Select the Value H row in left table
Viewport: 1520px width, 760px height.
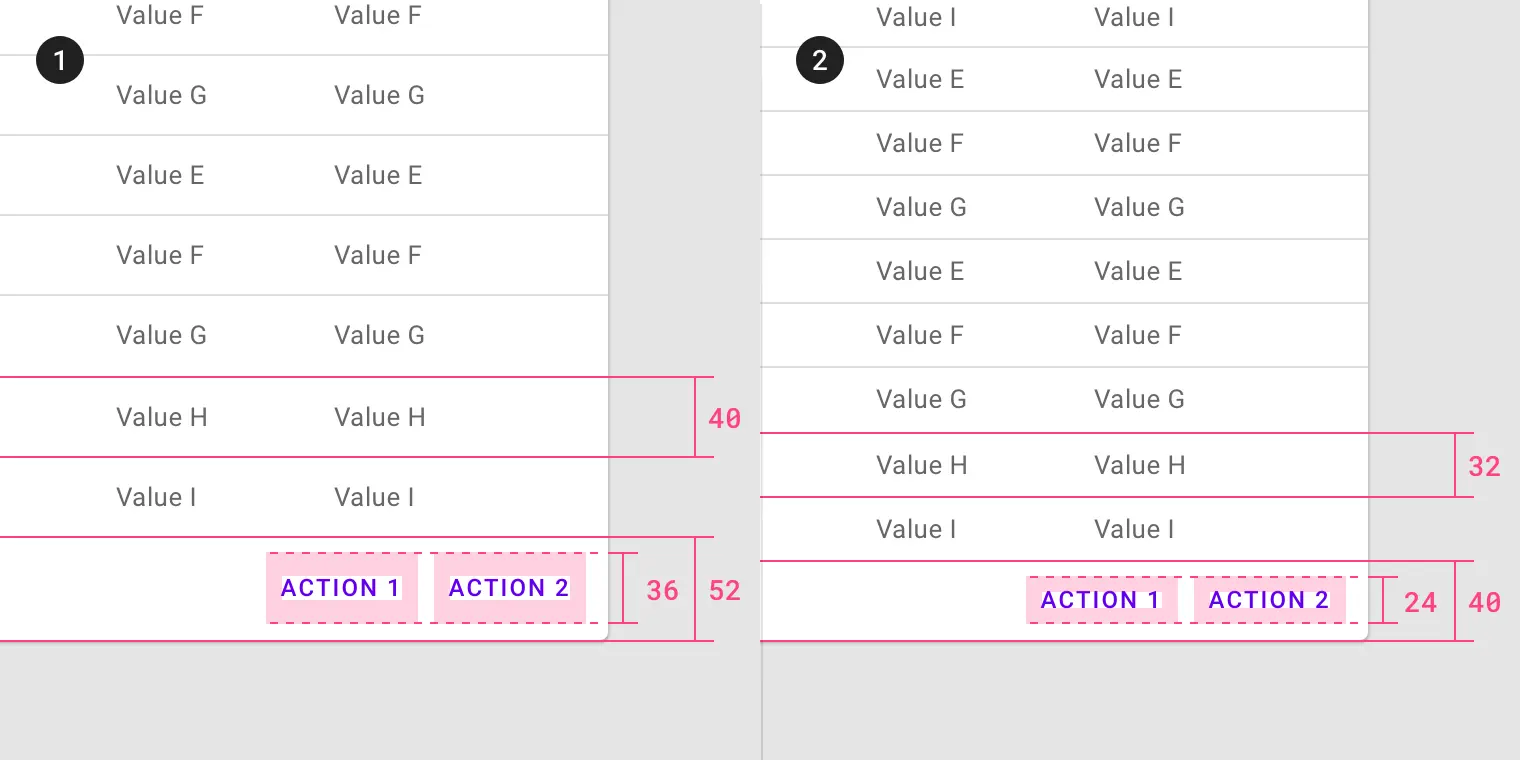point(304,417)
